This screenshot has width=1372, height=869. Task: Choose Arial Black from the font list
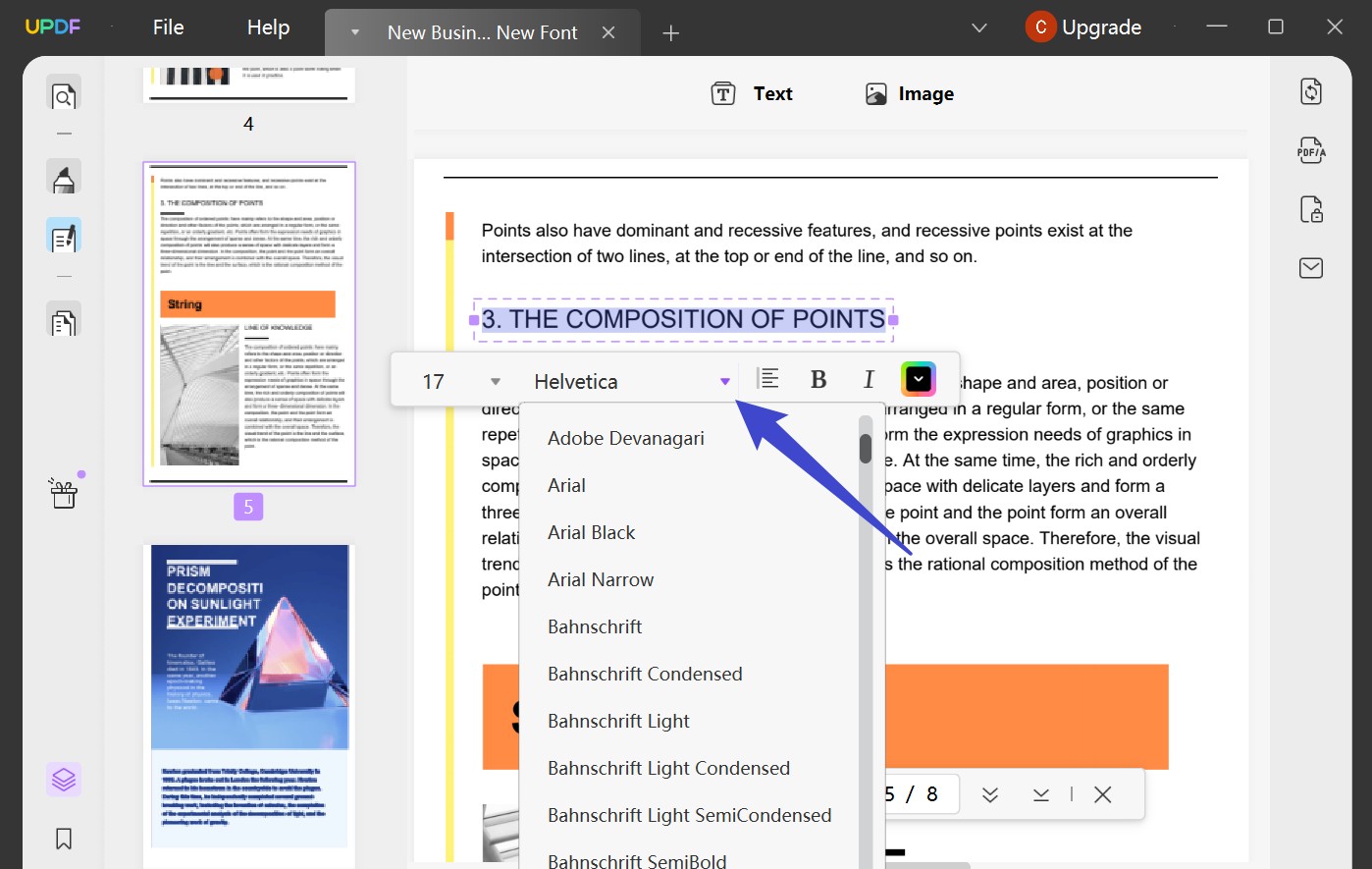[592, 531]
